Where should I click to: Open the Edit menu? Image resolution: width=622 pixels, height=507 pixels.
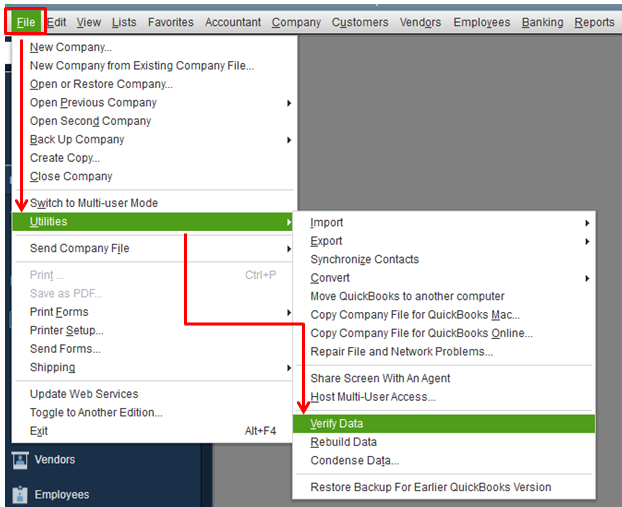56,22
